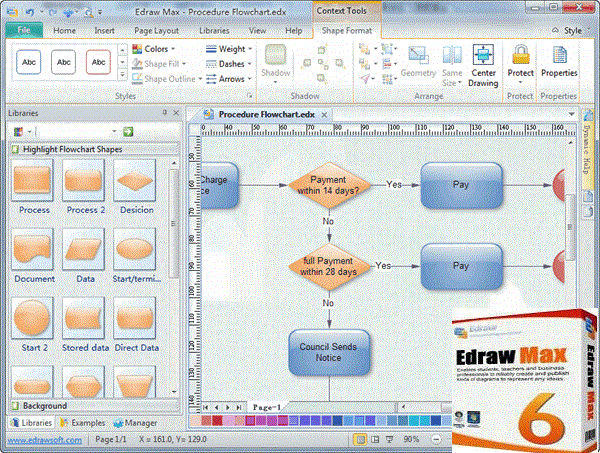Select first page view mode icon in status bar
Image resolution: width=600 pixels, height=453 pixels.
(x=360, y=439)
